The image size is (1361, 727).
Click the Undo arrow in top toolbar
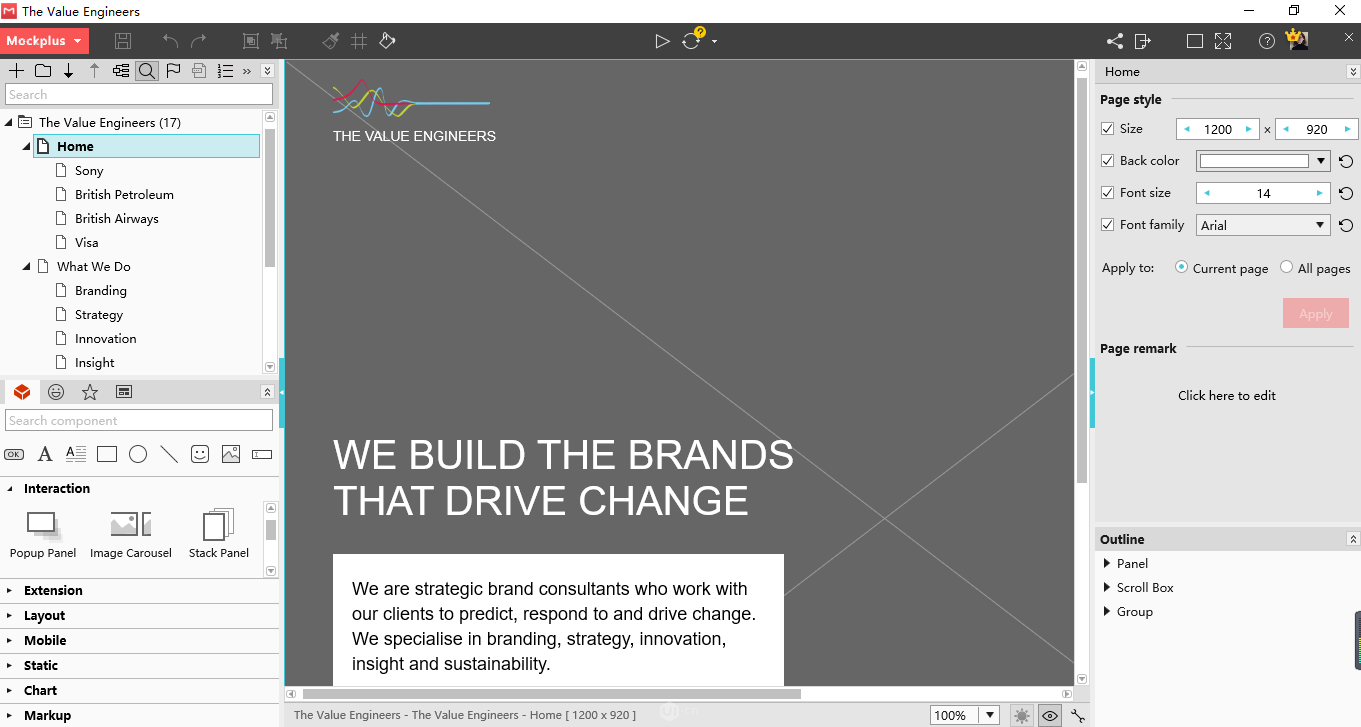[171, 41]
